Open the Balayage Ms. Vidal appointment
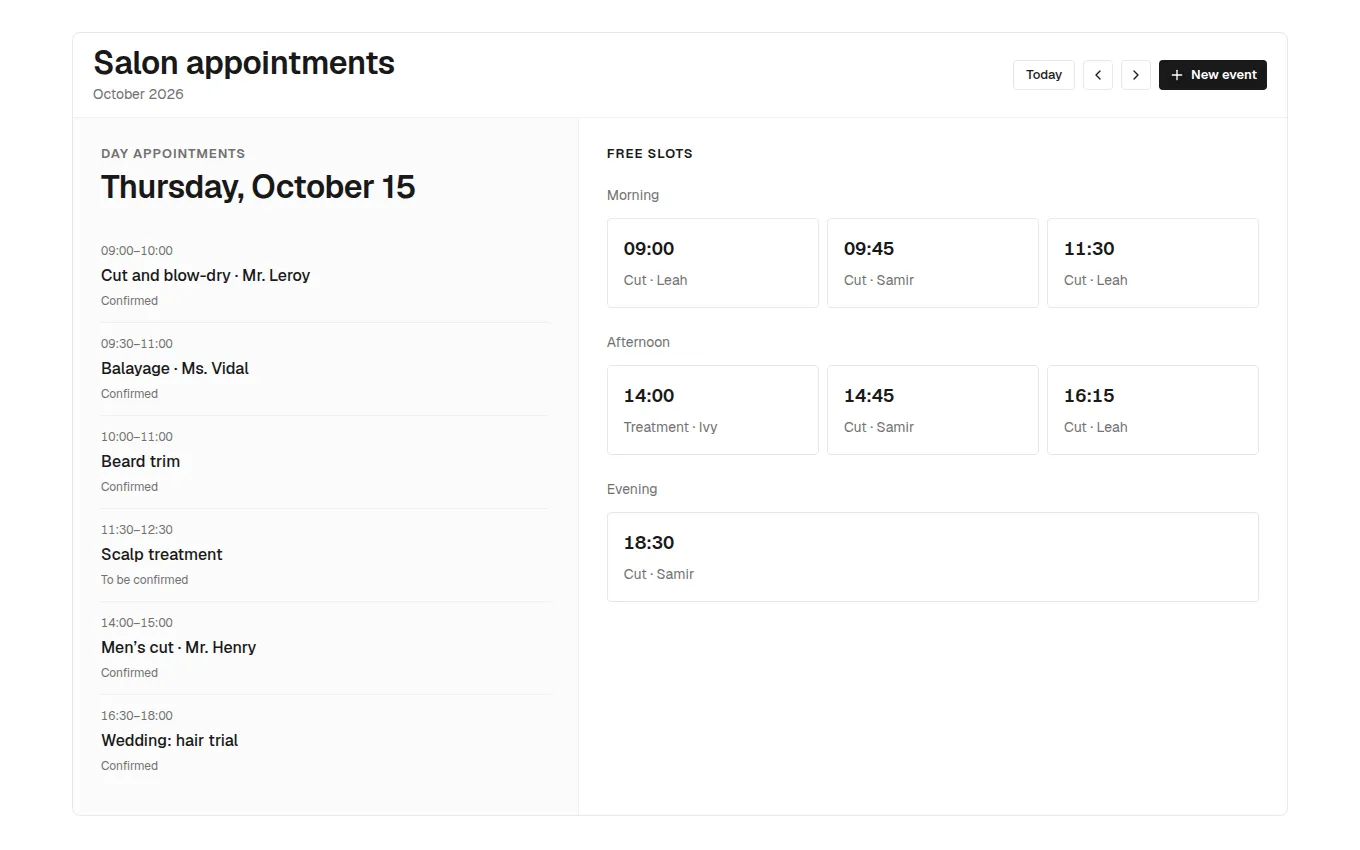Viewport: 1360px width, 850px height. pos(325,369)
